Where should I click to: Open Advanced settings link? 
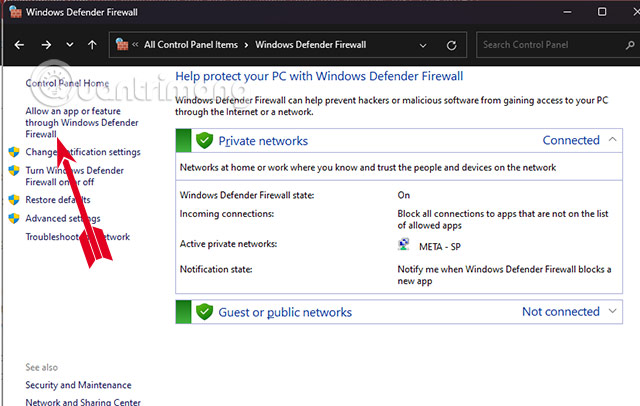(63, 218)
